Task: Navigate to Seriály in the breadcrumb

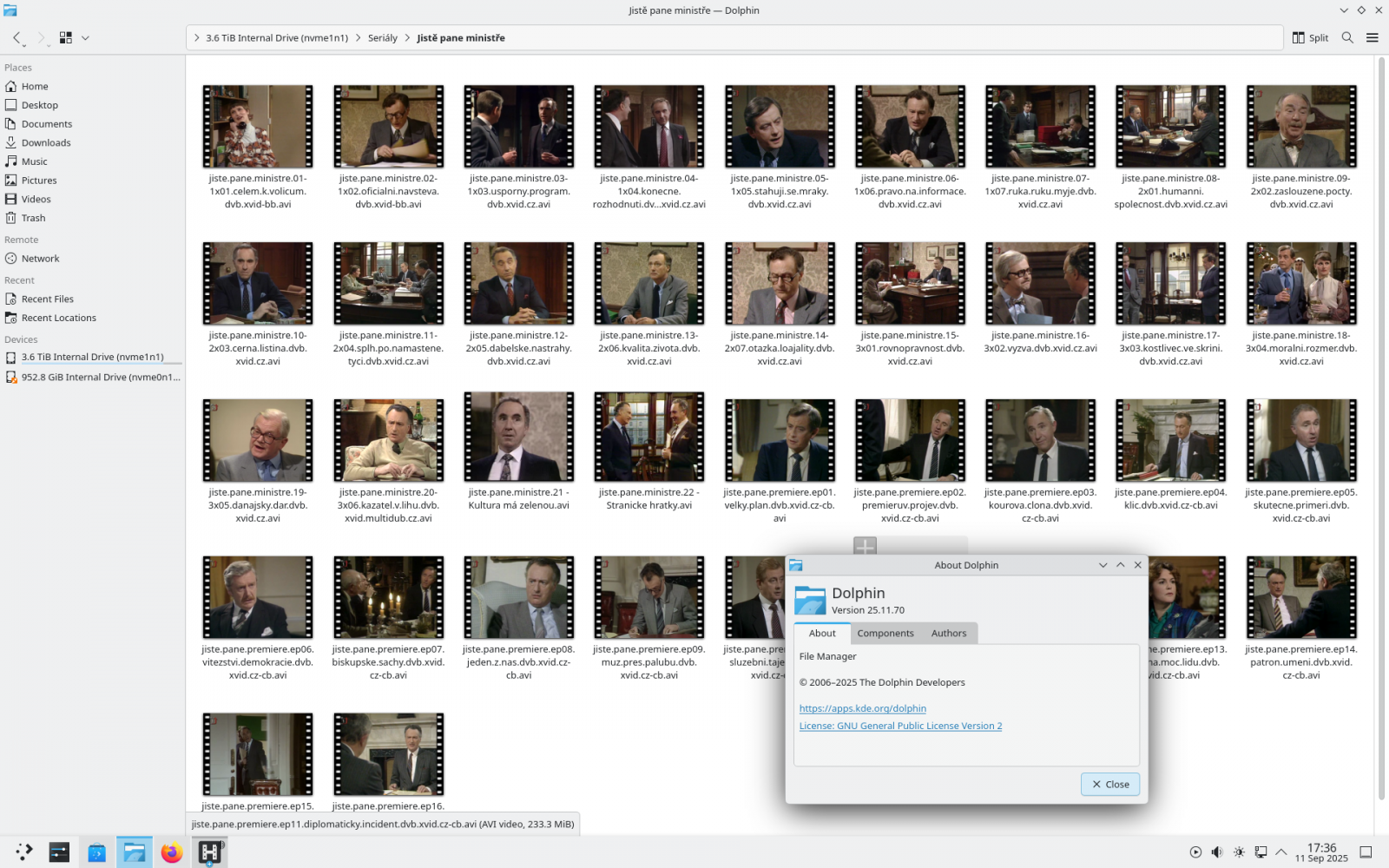Action: pos(383,38)
